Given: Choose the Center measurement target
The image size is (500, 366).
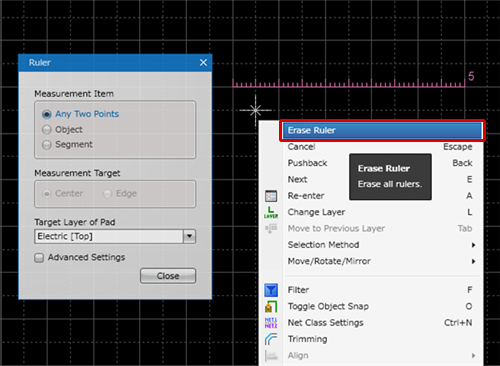Looking at the screenshot, I should 47,194.
